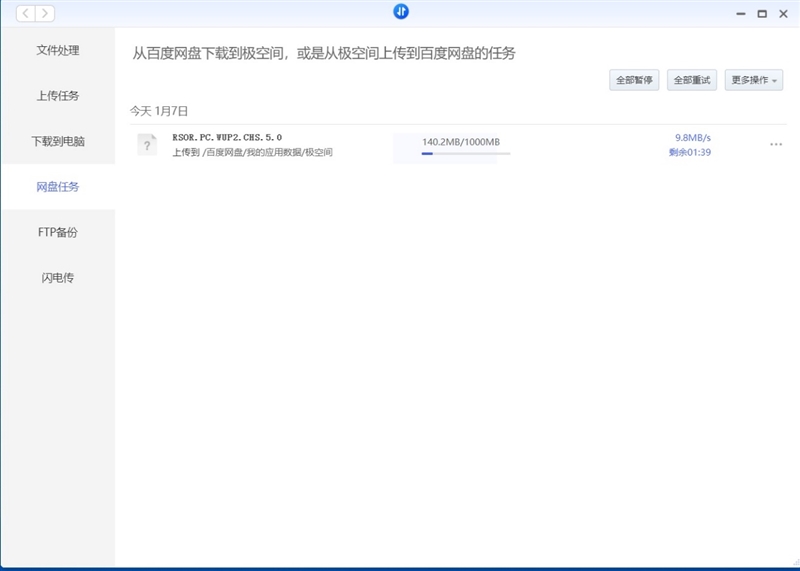Click the 140.2MB/1000MB progress text
The image size is (800, 571).
coord(461,142)
